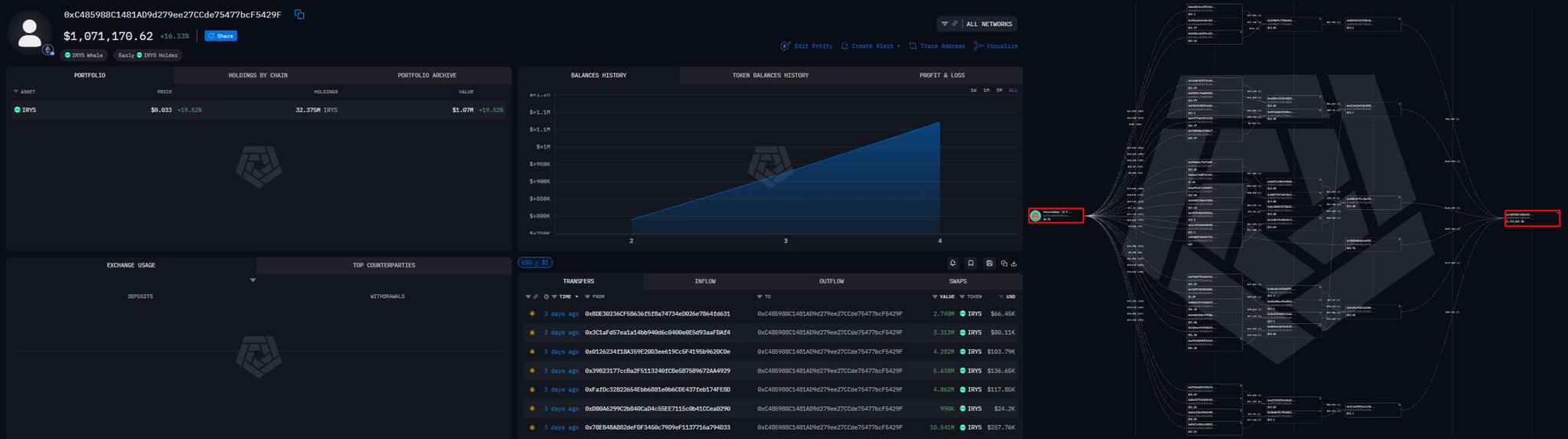Screen dimensions: 1568x439
Task: Click the USD ≥ $1 filter chip
Action: pos(535,263)
